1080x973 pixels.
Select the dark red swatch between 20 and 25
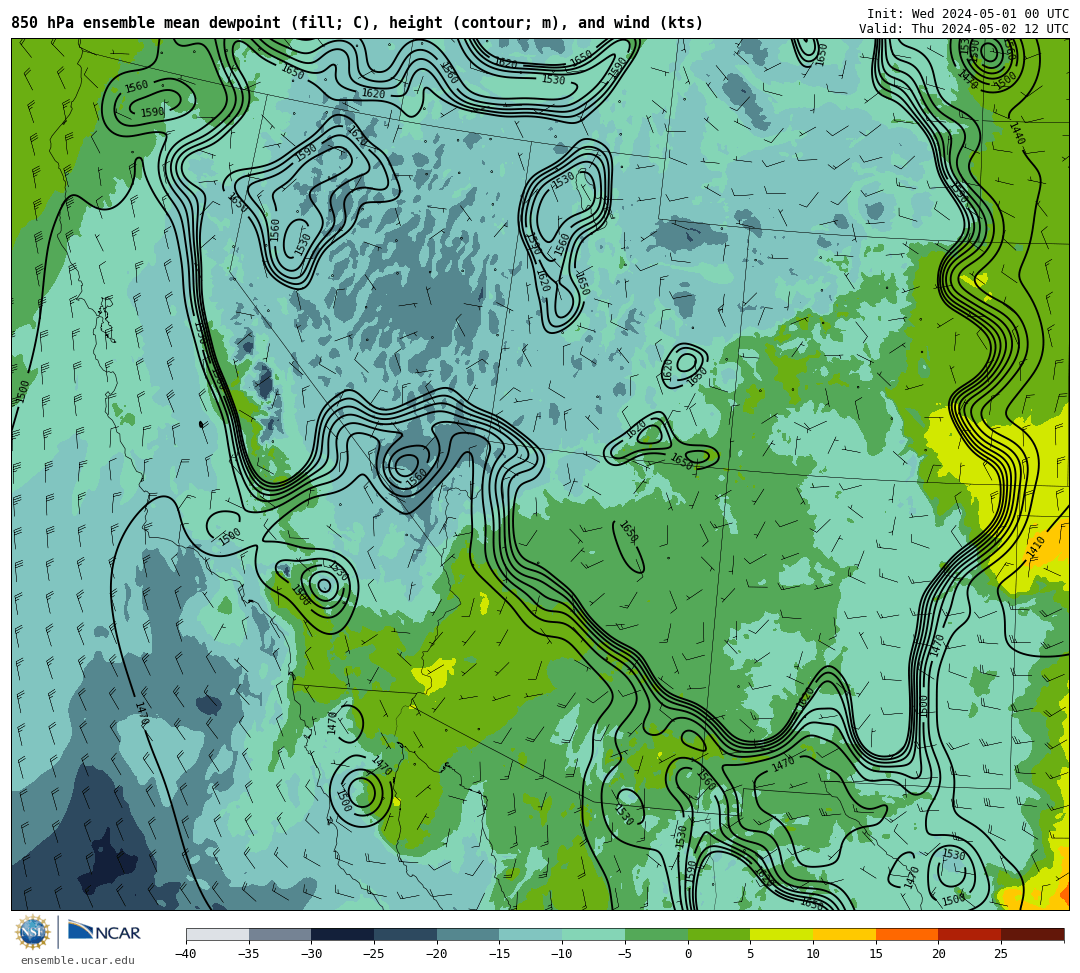[x=969, y=934]
